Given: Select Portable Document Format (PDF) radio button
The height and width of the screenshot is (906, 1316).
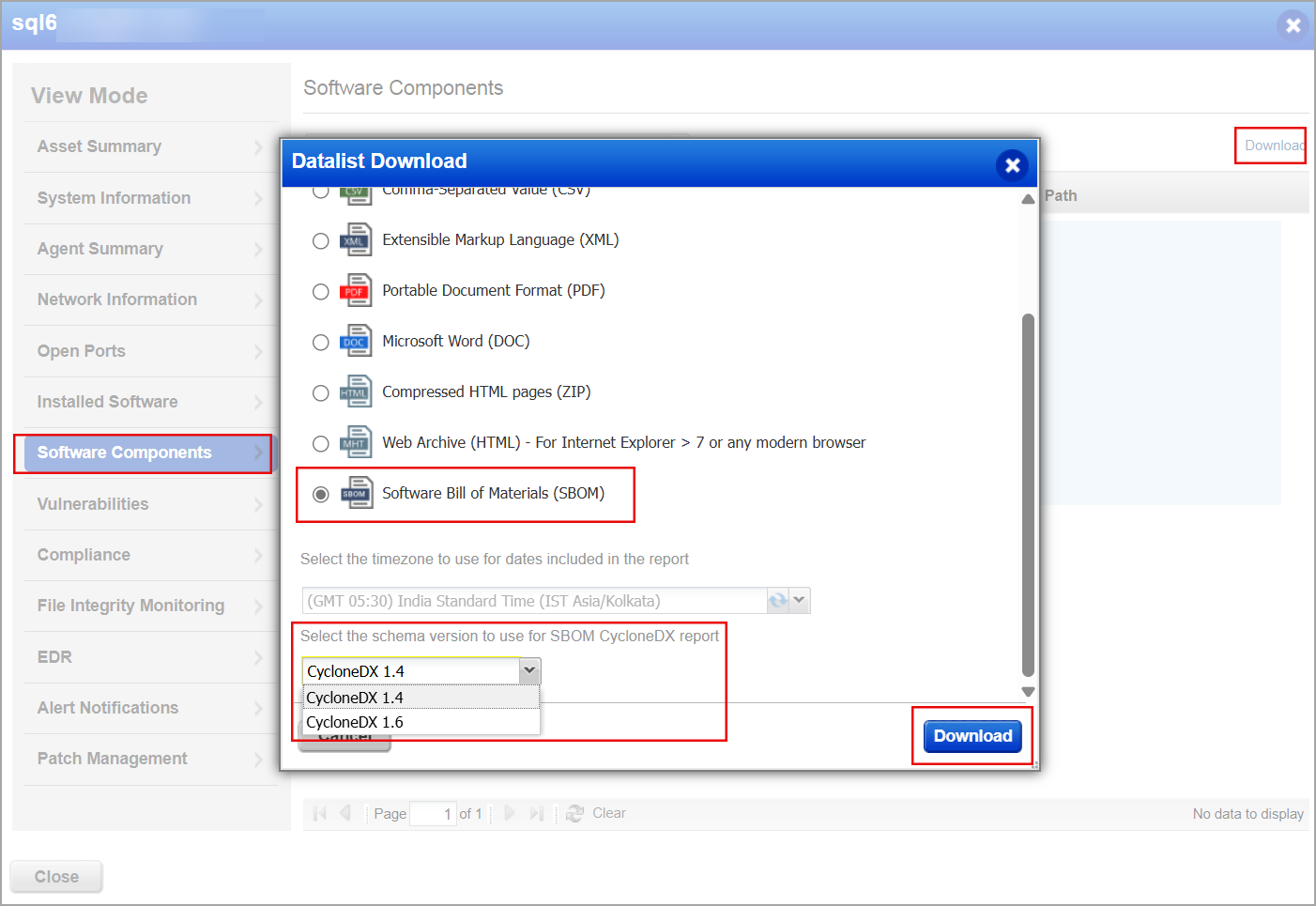Looking at the screenshot, I should 321,292.
